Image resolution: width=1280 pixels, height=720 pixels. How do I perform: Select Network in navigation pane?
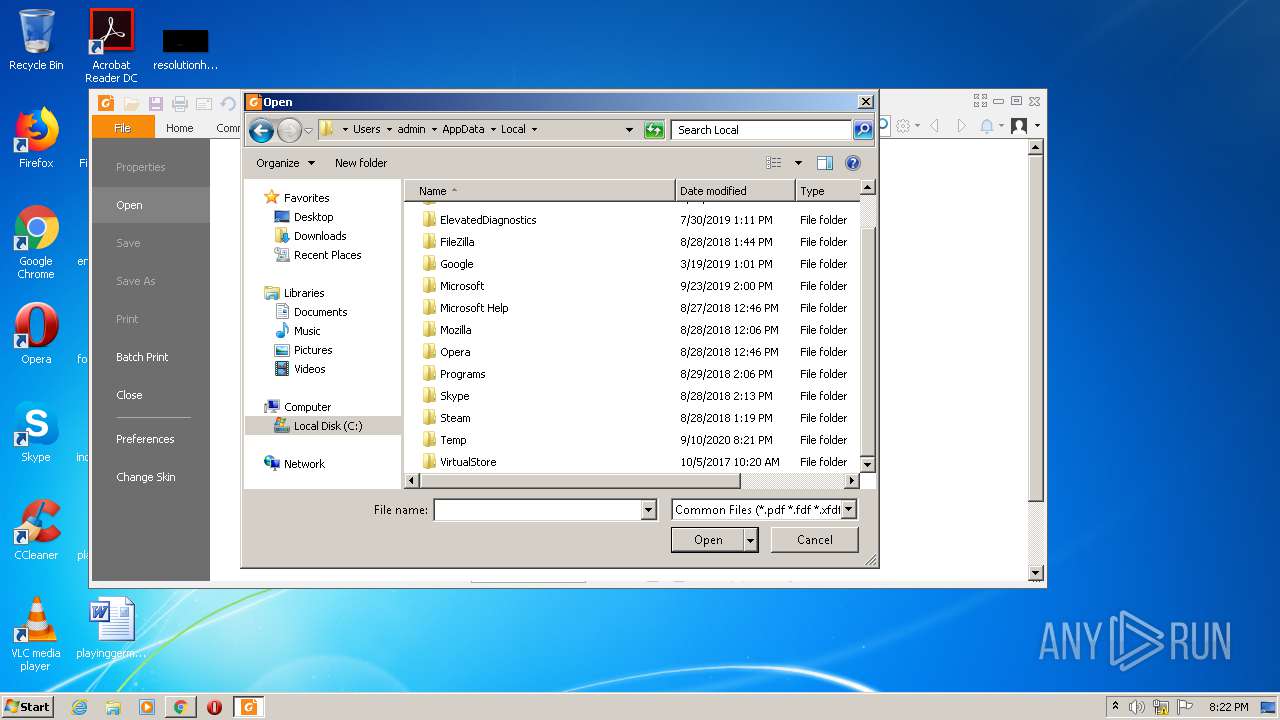pos(304,464)
